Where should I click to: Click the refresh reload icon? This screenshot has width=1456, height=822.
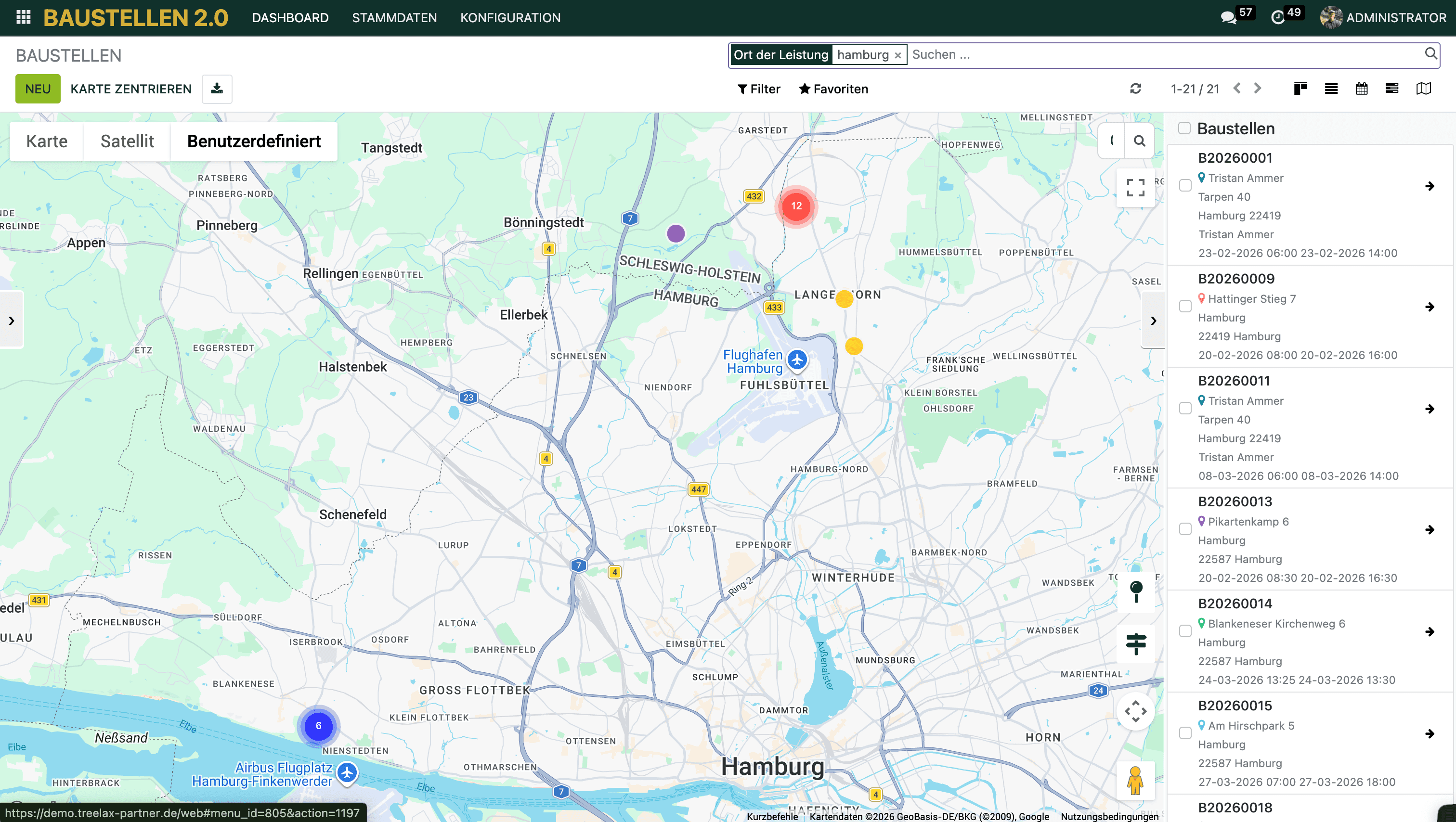[1135, 89]
